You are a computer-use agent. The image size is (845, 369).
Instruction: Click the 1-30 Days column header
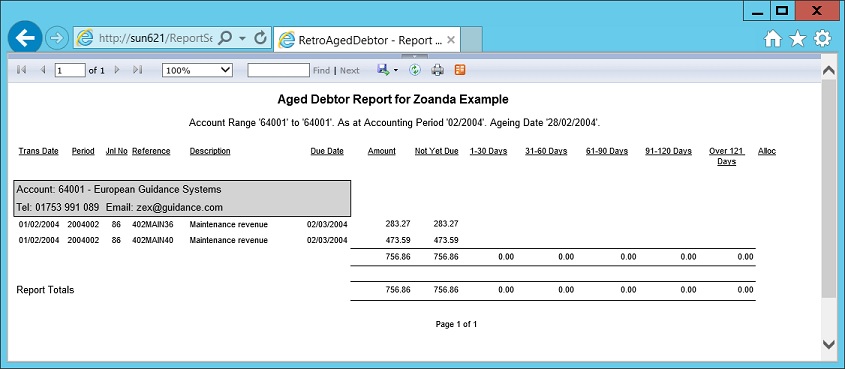(488, 151)
